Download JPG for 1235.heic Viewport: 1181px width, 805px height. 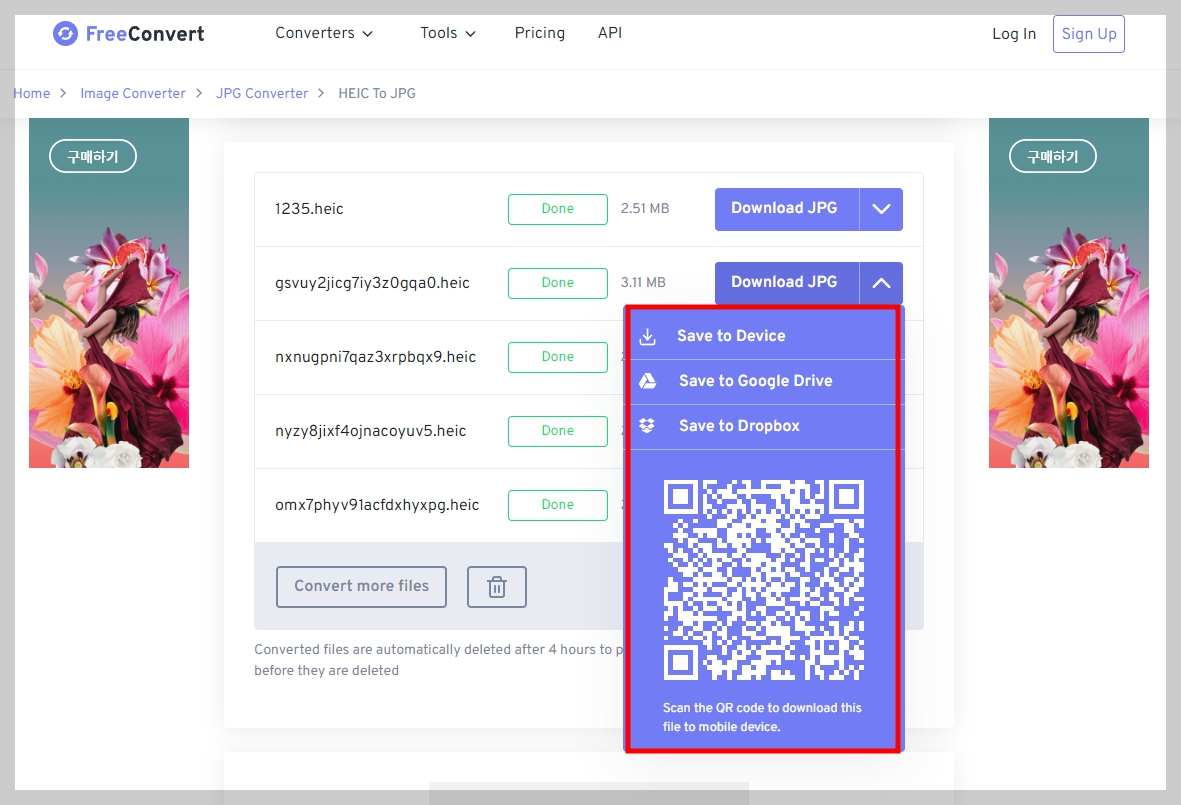pyautogui.click(x=786, y=209)
